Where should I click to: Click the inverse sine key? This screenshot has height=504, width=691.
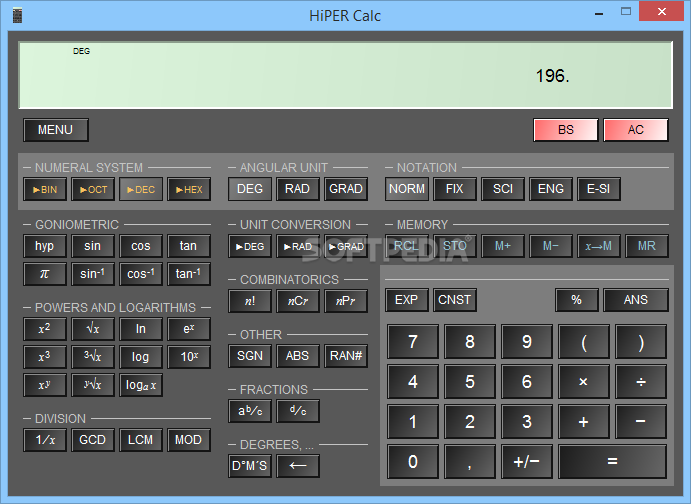pos(93,274)
